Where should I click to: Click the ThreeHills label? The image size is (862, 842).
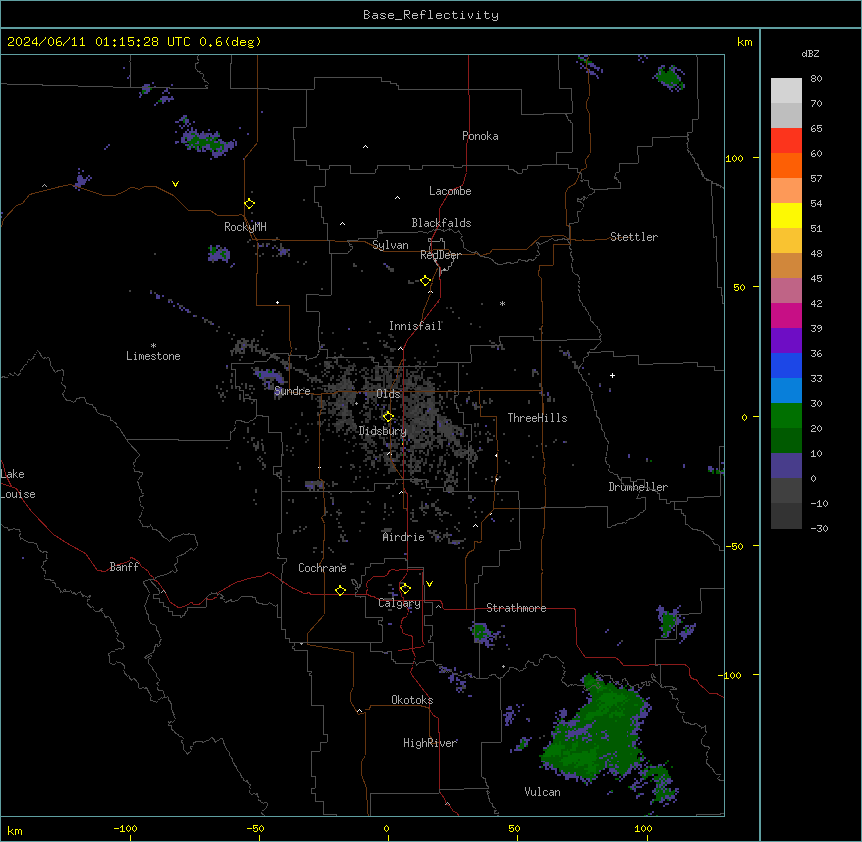[537, 418]
